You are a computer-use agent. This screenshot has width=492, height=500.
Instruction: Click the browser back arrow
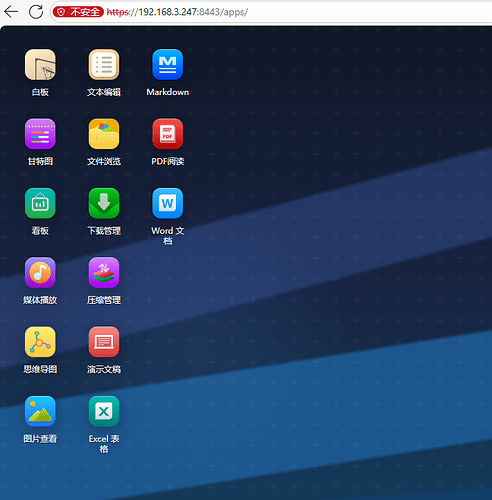point(11,12)
